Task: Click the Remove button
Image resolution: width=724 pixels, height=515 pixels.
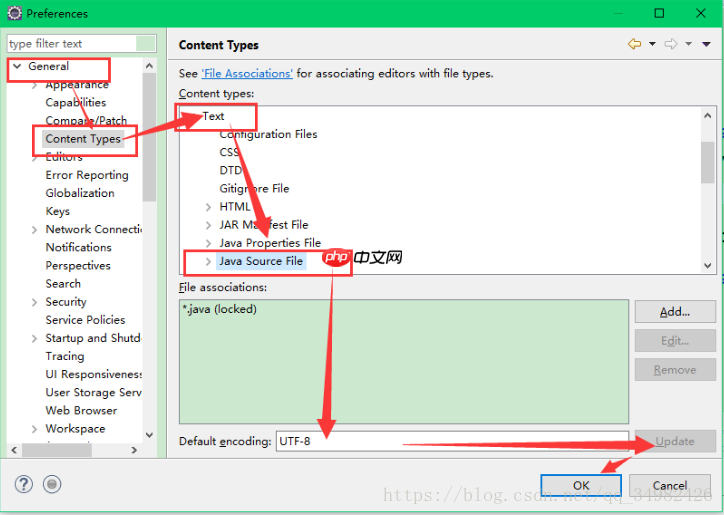Action: 675,370
